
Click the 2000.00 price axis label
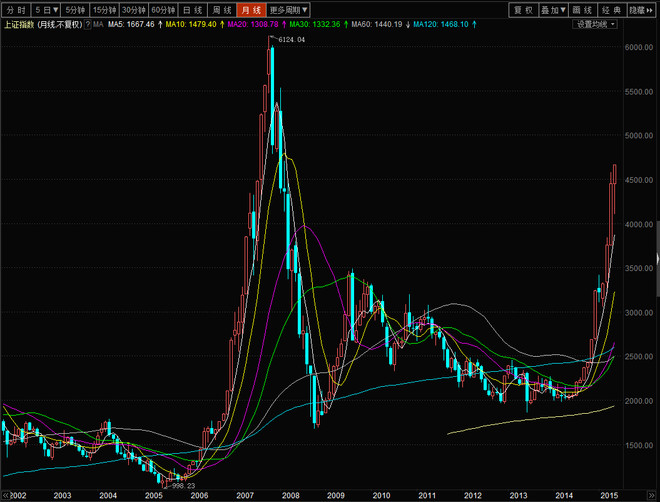pyautogui.click(x=639, y=401)
